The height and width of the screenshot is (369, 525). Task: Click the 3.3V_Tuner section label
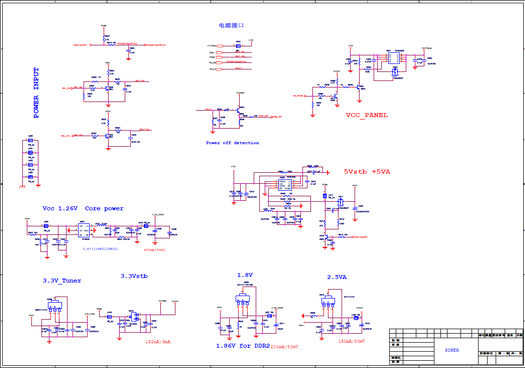pos(62,281)
